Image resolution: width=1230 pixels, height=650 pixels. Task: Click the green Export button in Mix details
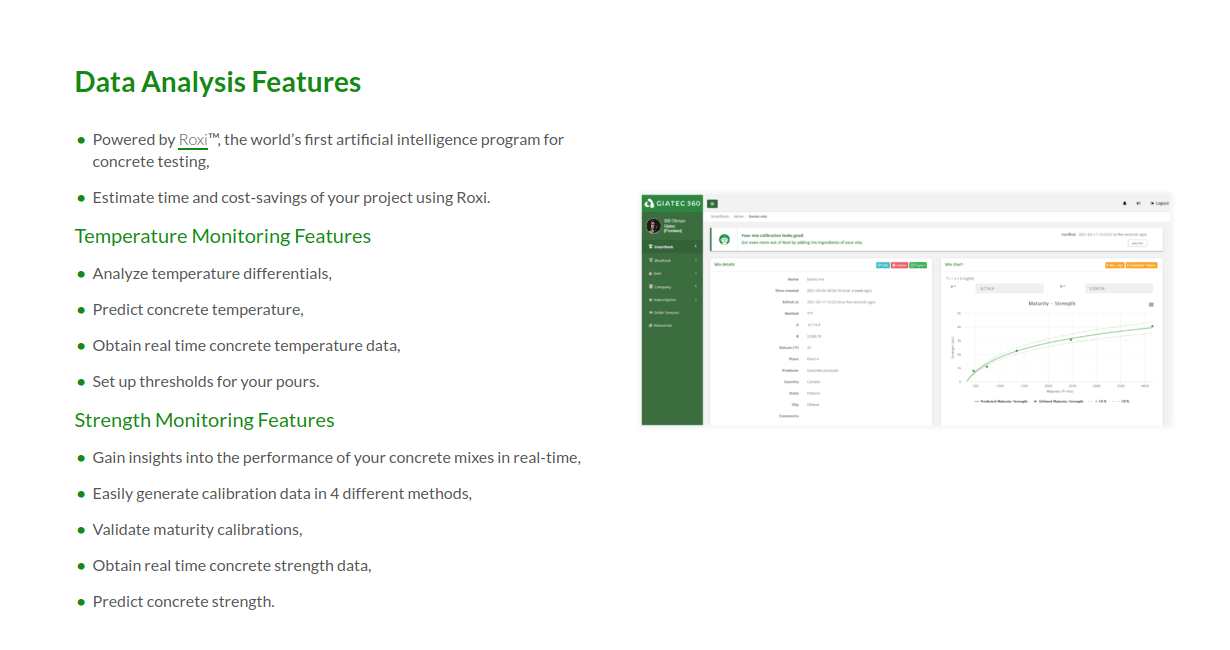pyautogui.click(x=918, y=265)
